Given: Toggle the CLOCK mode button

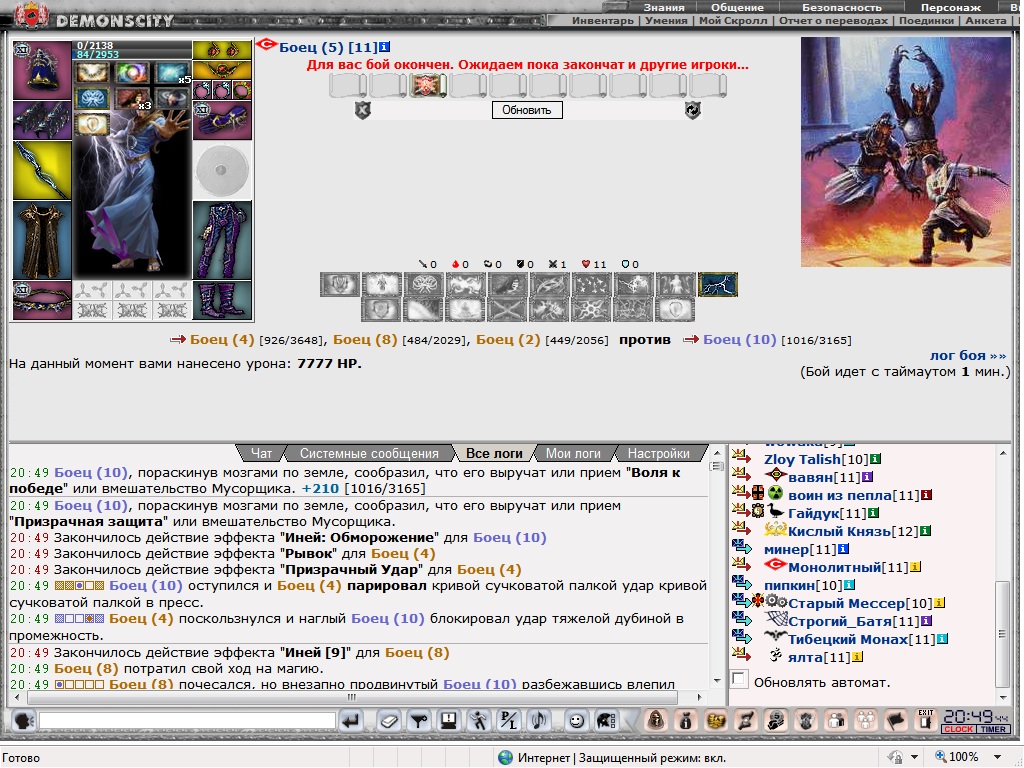Looking at the screenshot, I should 958,729.
